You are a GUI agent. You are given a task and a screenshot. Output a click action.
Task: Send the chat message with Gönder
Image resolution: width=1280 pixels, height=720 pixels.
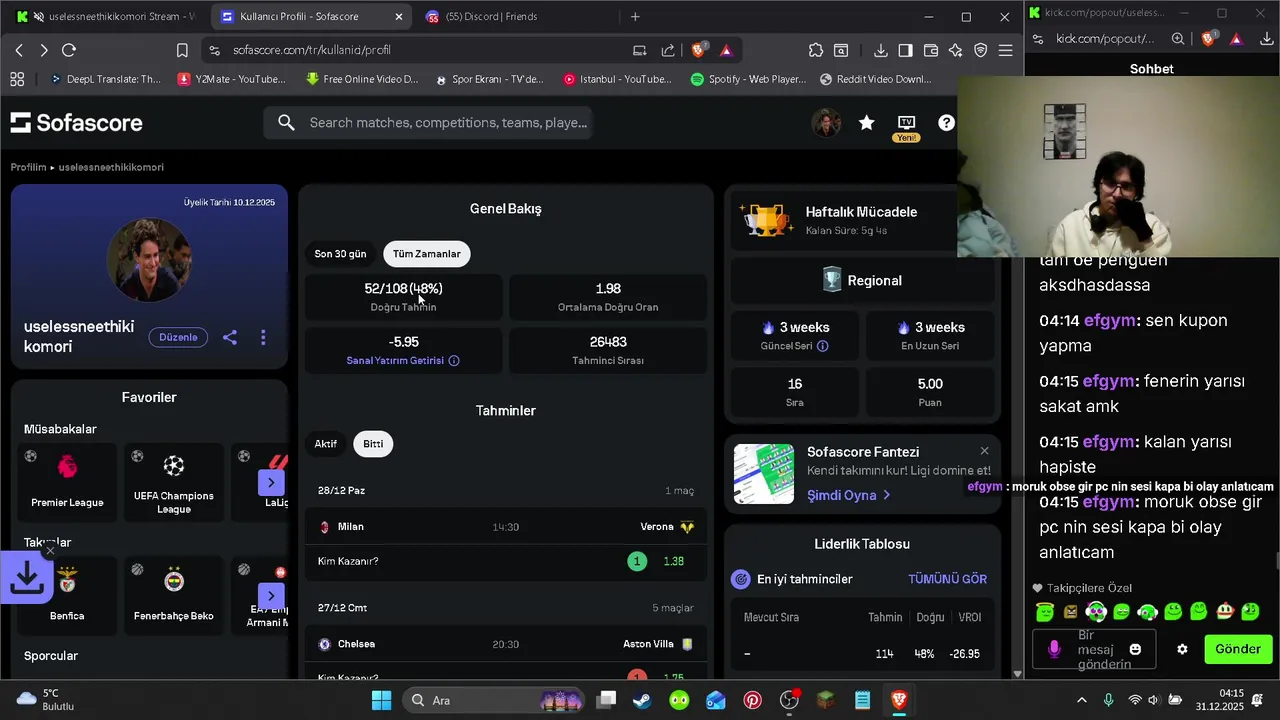point(1238,649)
